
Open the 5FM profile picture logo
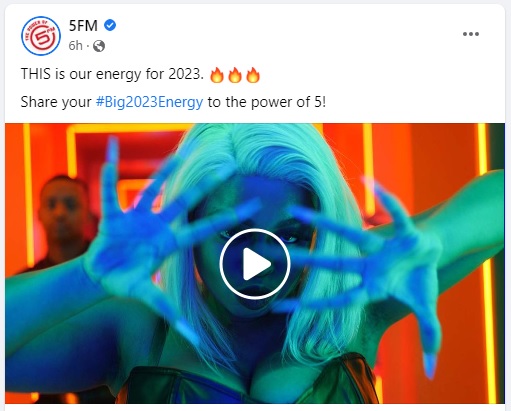point(41,36)
